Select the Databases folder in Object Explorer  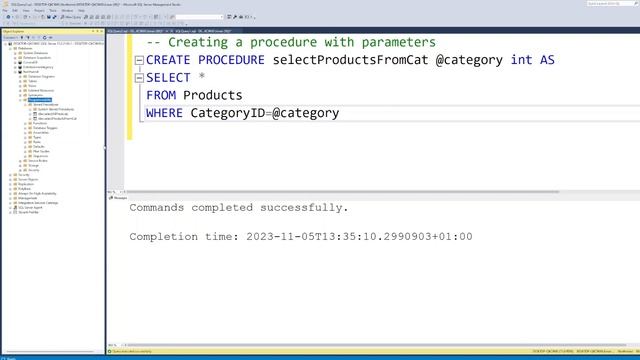tap(25, 48)
